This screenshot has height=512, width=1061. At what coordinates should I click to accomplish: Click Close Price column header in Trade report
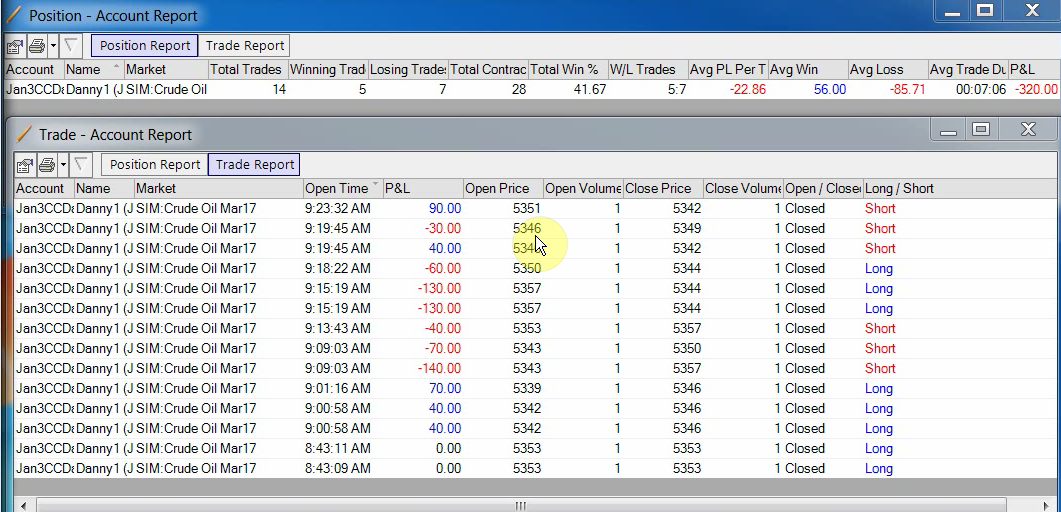tap(662, 189)
